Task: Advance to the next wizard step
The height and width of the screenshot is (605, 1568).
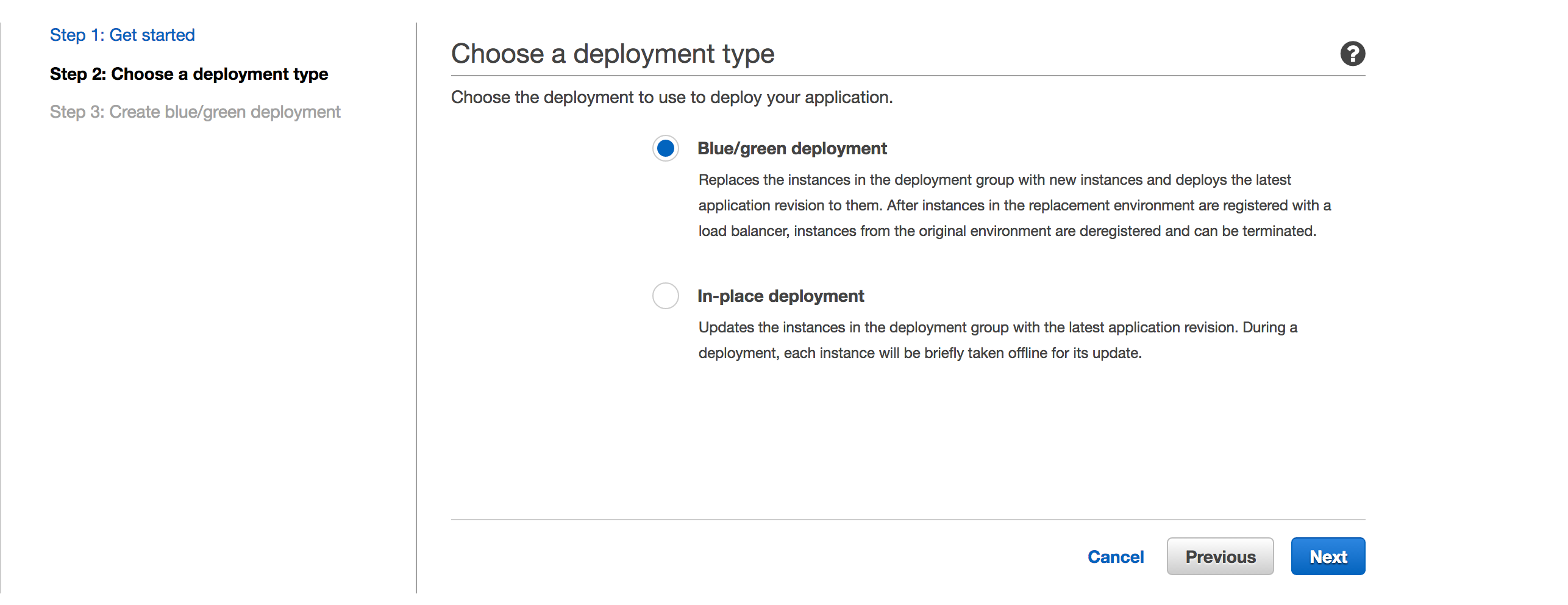Action: point(1328,556)
